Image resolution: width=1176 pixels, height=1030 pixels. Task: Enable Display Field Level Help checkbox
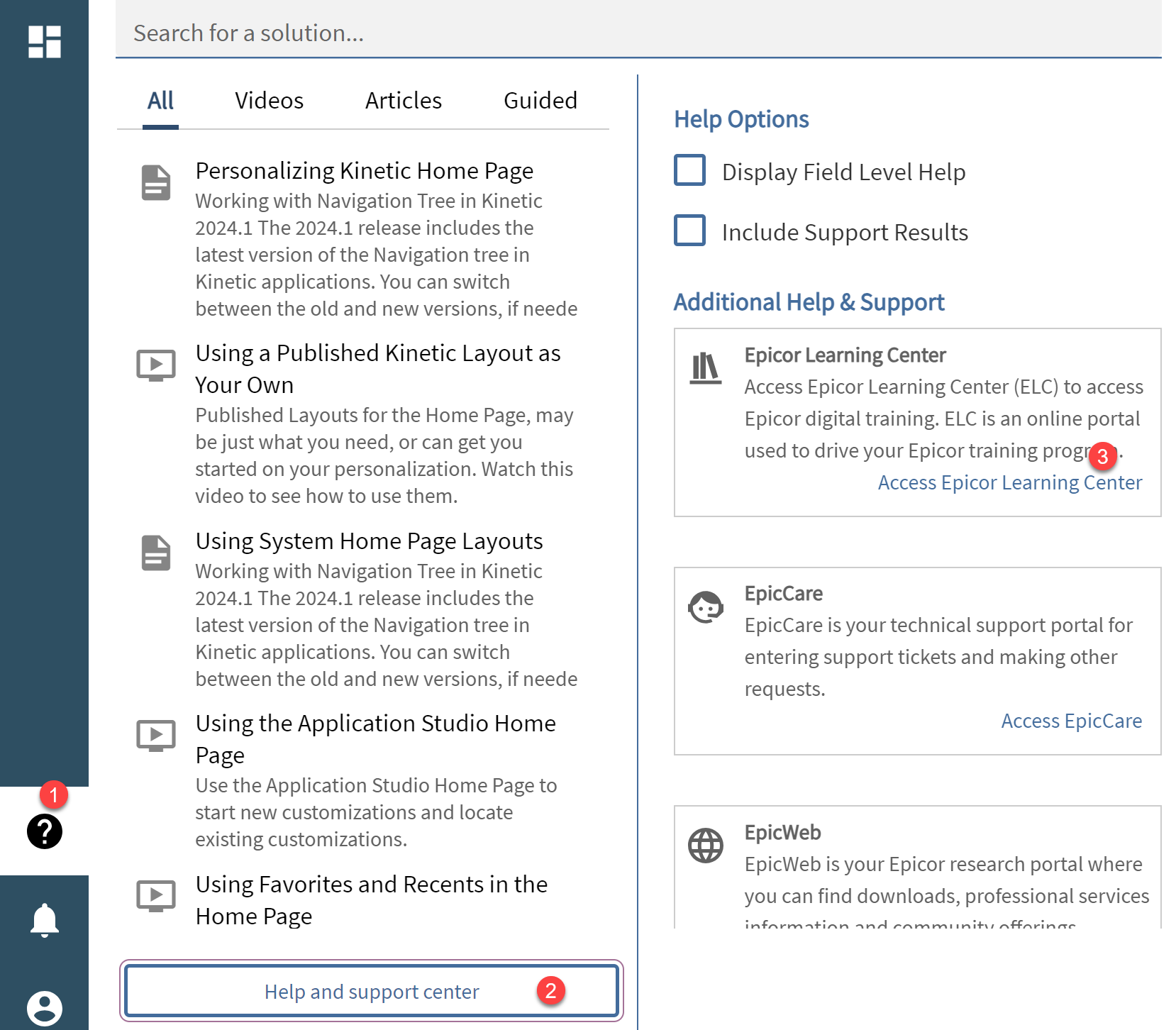(689, 170)
